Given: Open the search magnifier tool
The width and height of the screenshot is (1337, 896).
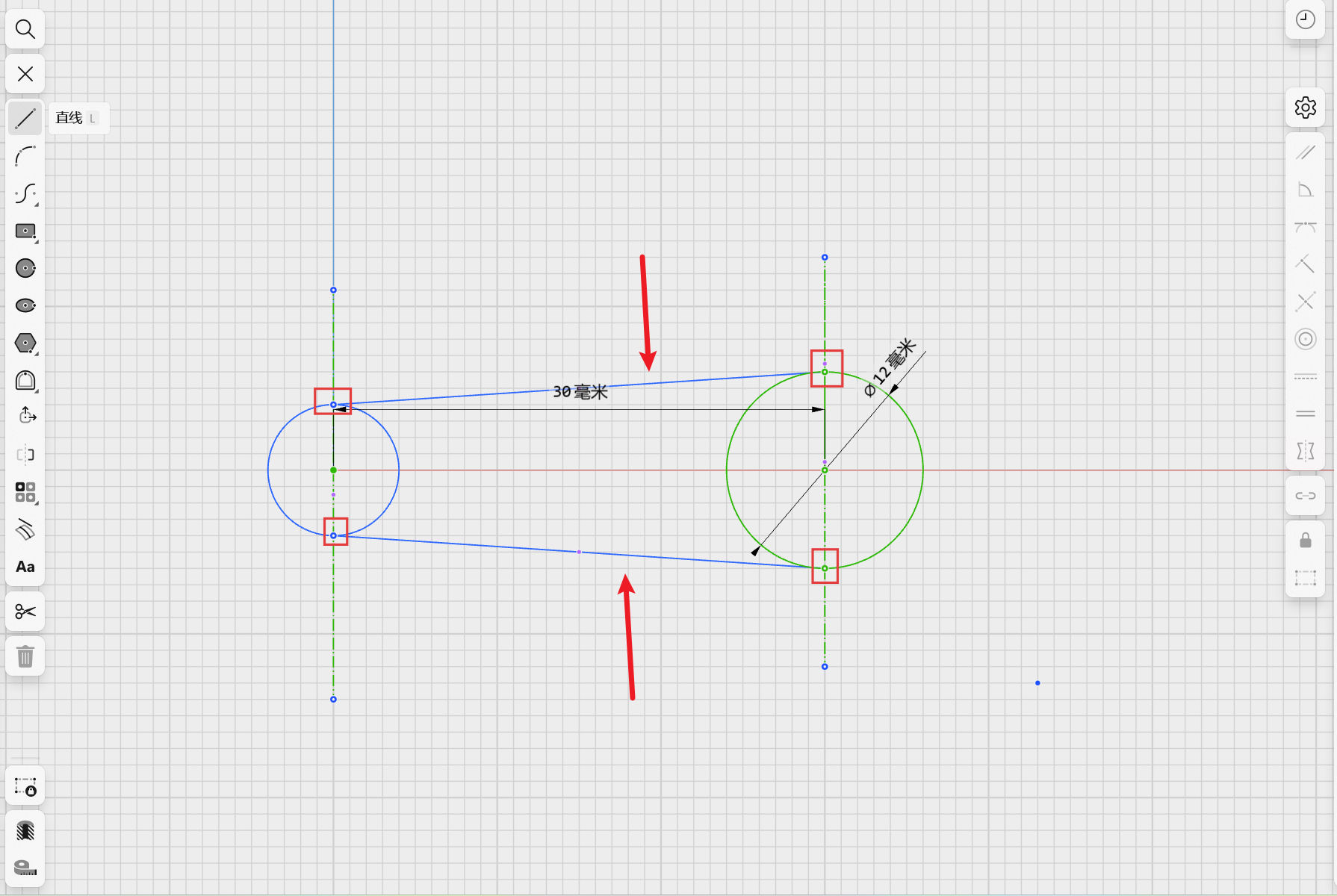Looking at the screenshot, I should [25, 29].
